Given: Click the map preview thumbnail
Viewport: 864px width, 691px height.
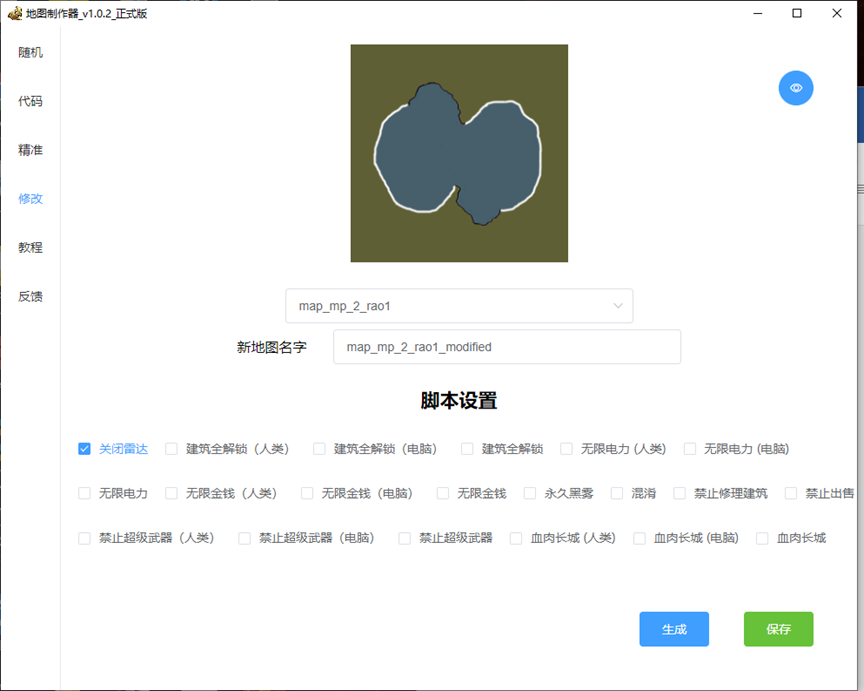Looking at the screenshot, I should click(x=459, y=153).
